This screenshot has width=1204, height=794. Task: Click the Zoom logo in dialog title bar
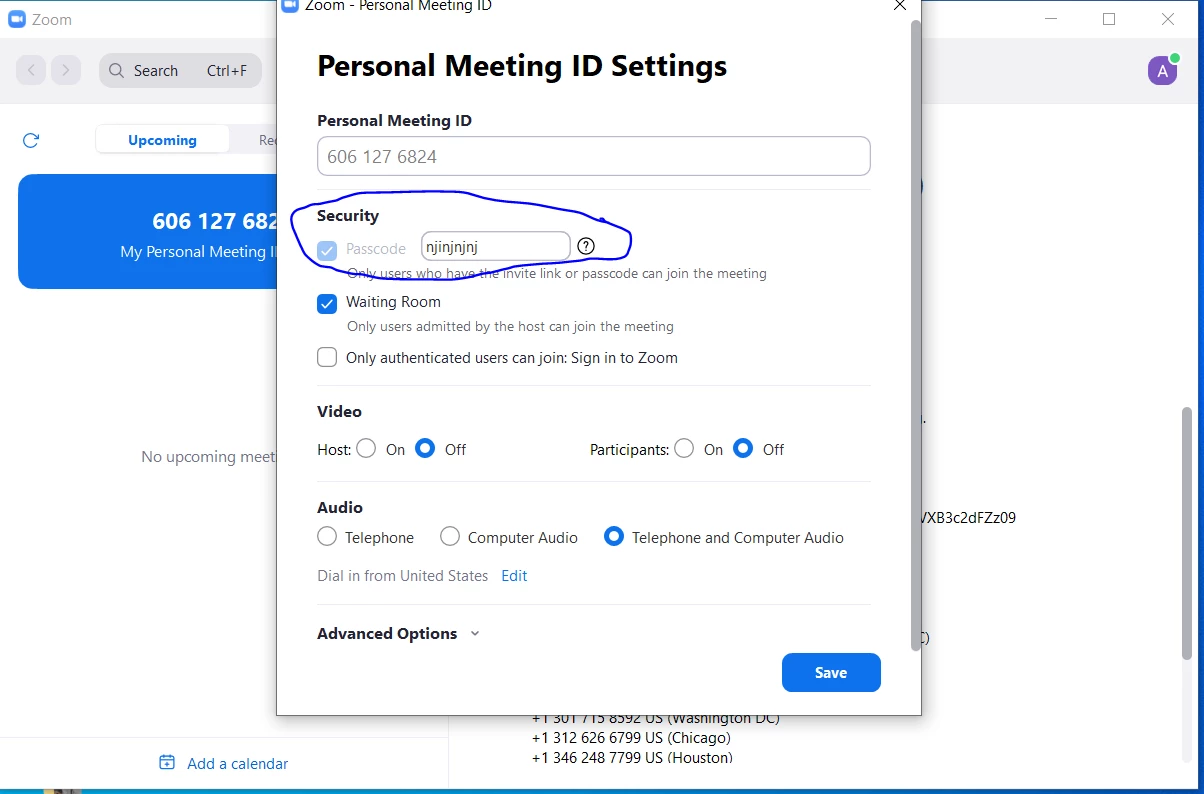pos(291,5)
